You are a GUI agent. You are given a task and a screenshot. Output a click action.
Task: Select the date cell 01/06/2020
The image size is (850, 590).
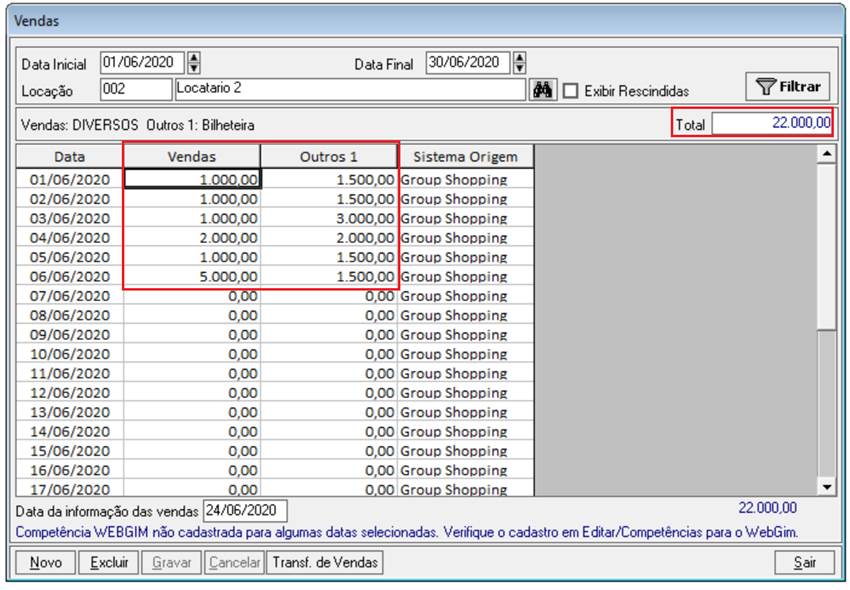click(x=70, y=179)
